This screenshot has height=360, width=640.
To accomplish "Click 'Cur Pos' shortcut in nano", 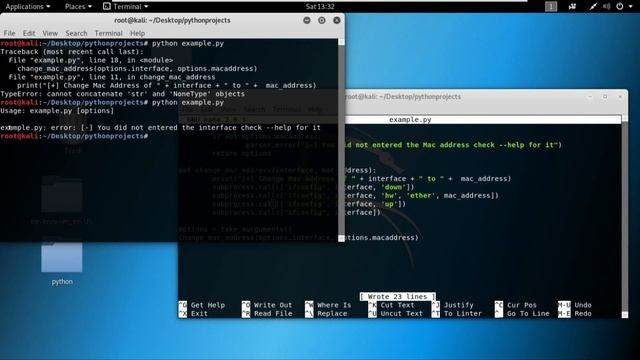I will [x=516, y=305].
